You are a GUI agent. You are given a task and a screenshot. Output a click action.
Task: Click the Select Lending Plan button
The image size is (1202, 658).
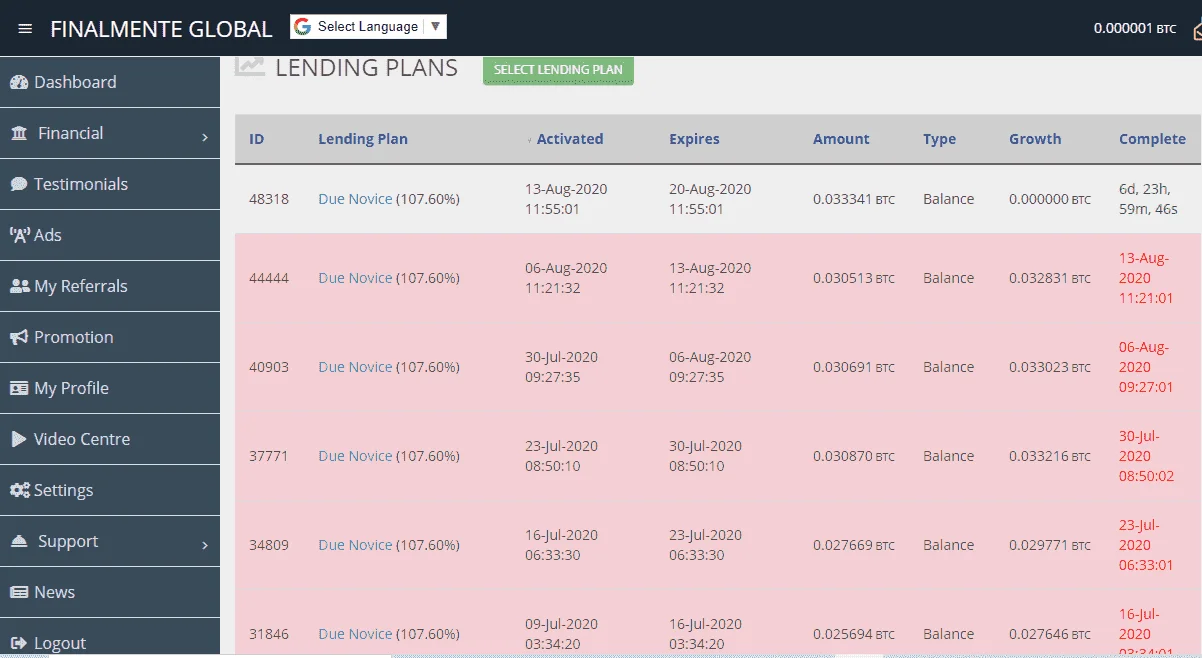(558, 70)
